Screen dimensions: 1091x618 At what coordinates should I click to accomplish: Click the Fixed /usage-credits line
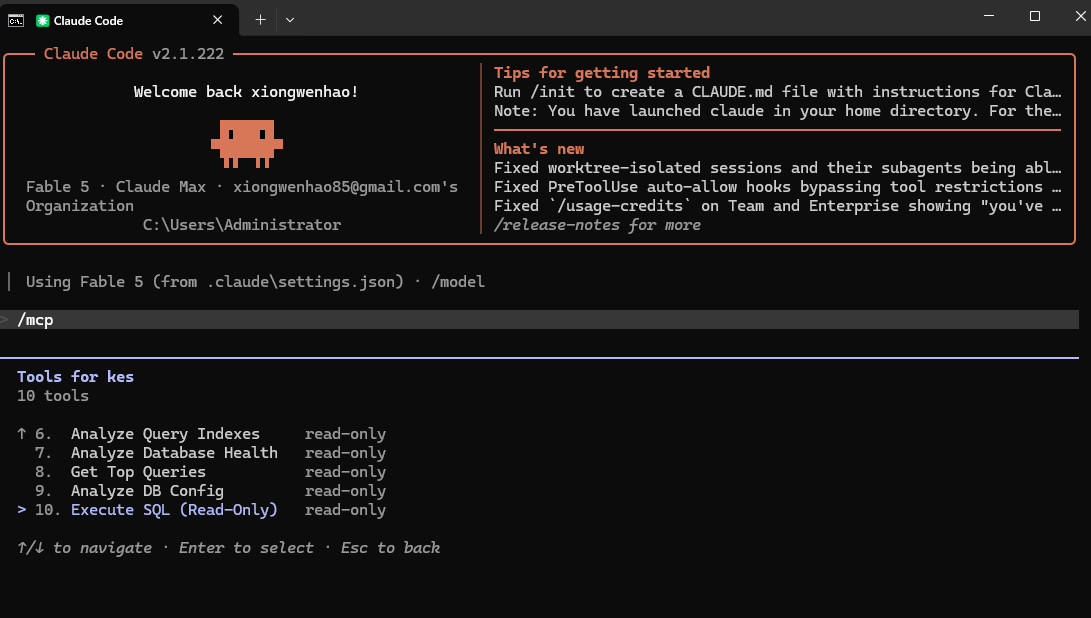pos(777,205)
